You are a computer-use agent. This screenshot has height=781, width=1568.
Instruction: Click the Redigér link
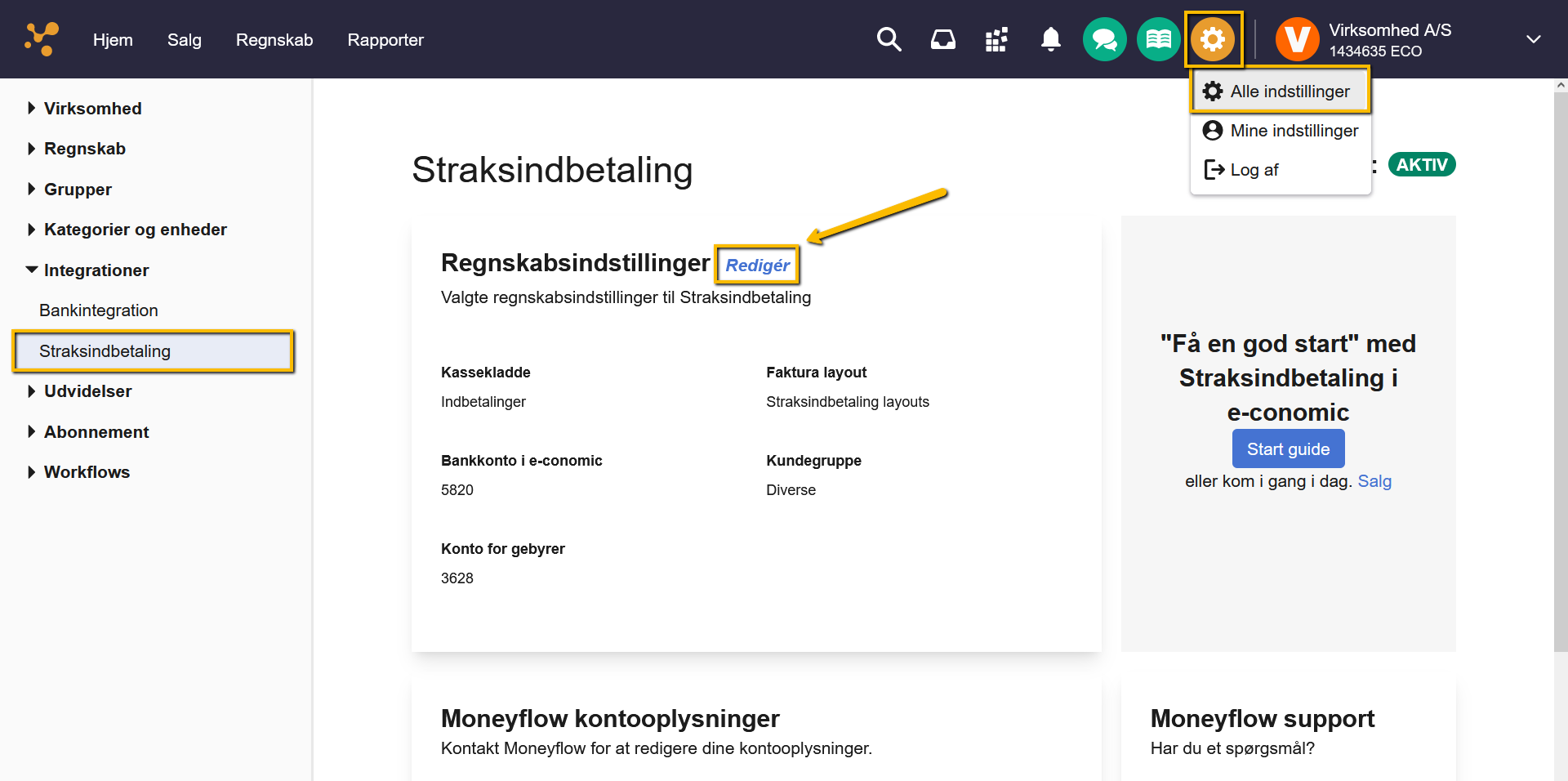point(757,266)
